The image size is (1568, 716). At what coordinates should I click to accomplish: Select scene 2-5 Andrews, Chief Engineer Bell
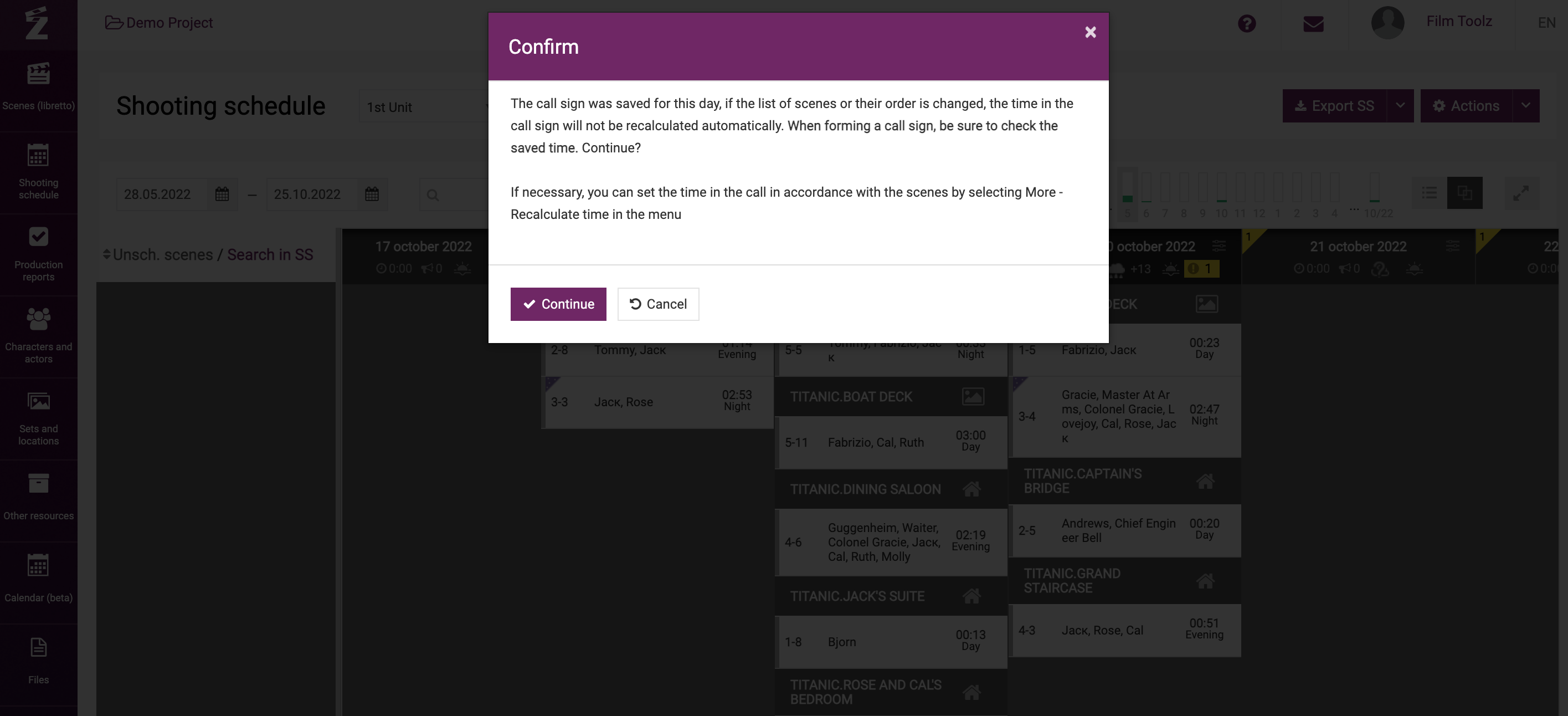[x=1126, y=530]
